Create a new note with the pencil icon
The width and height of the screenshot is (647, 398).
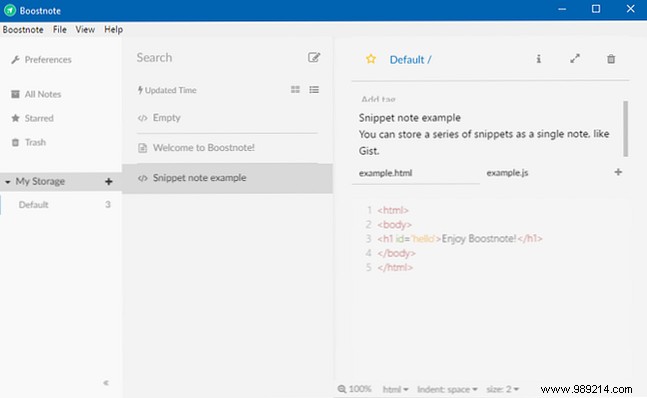point(314,57)
